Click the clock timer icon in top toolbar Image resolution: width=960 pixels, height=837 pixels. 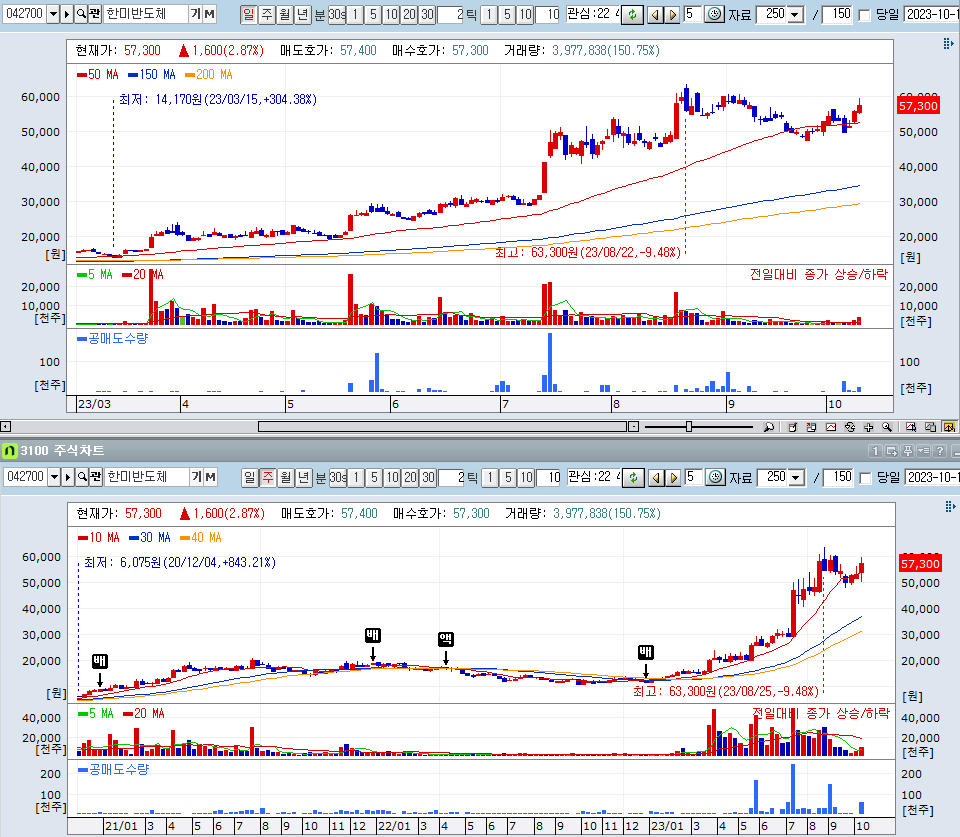tap(714, 14)
